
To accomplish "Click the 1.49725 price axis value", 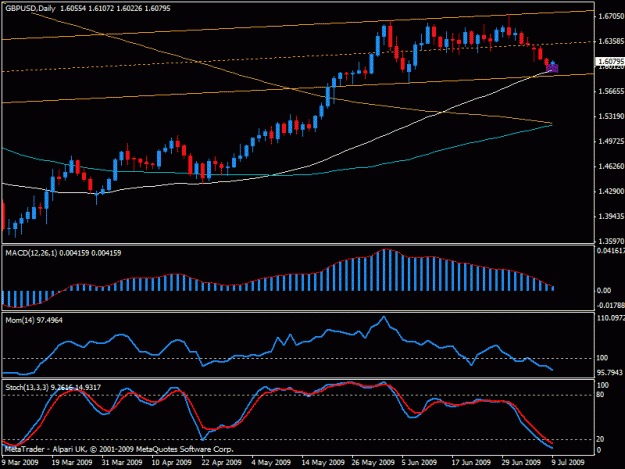I will [611, 141].
